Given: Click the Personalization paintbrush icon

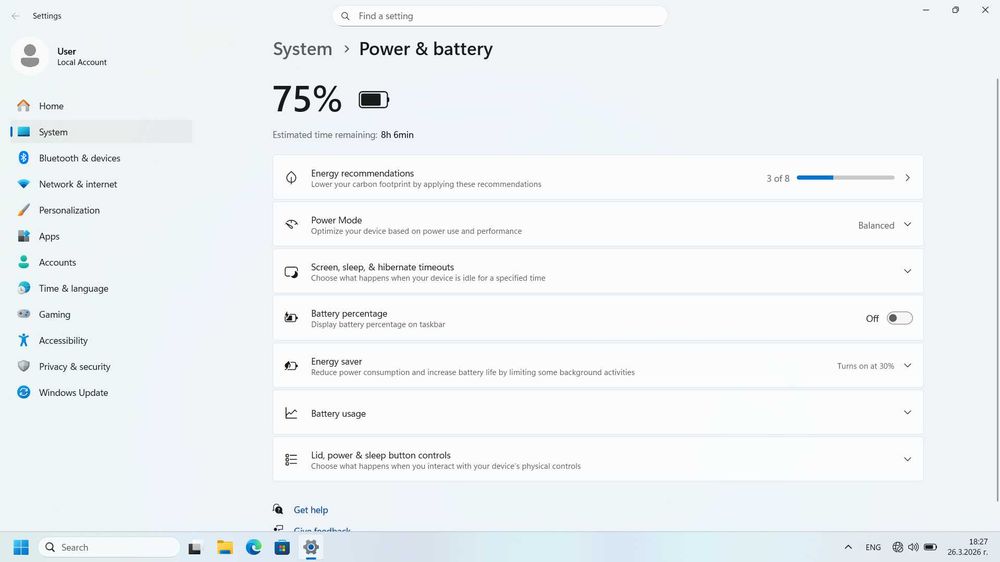Looking at the screenshot, I should click(x=24, y=210).
